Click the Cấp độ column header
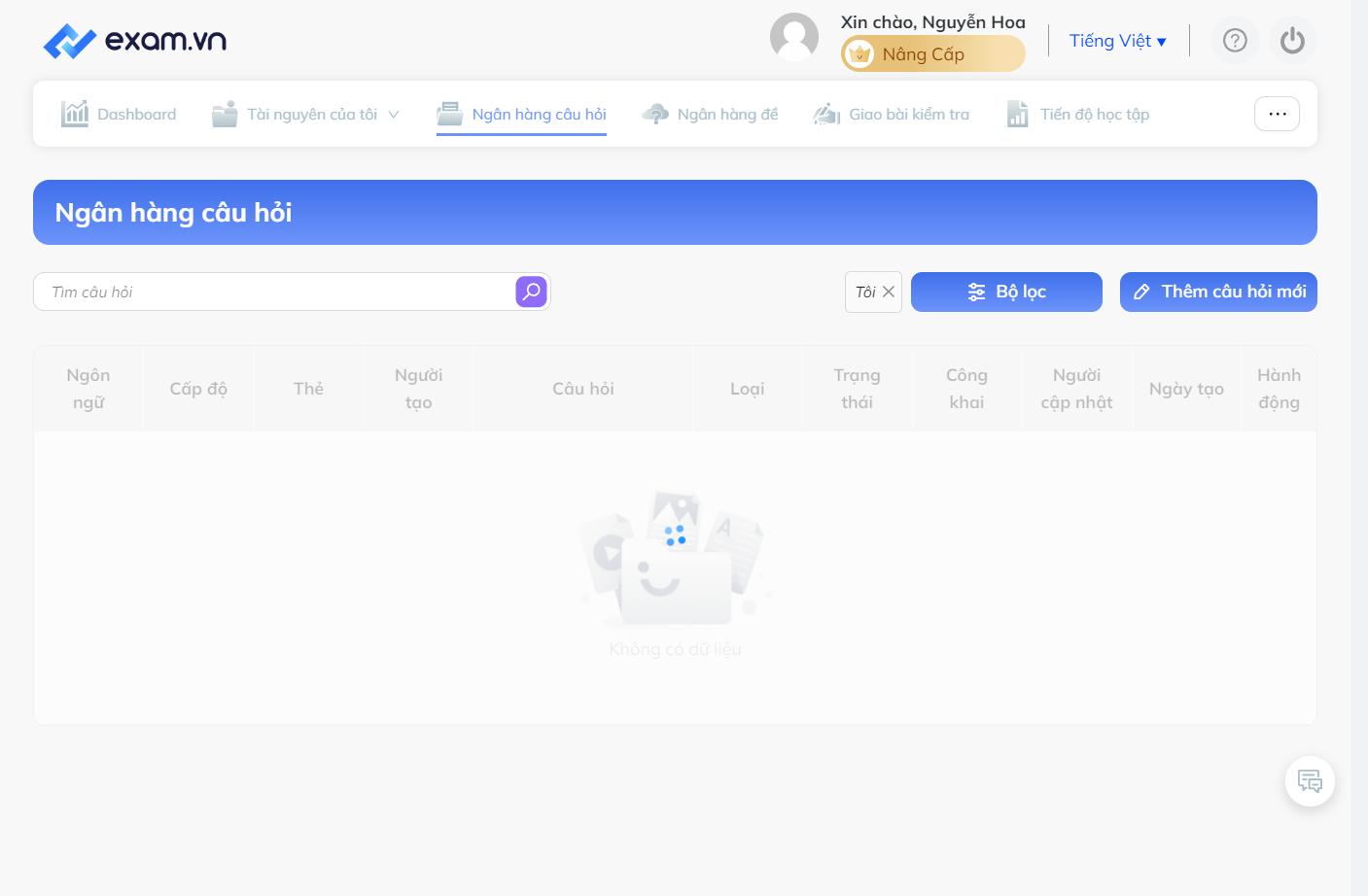Viewport: 1368px width, 896px height. 198,389
